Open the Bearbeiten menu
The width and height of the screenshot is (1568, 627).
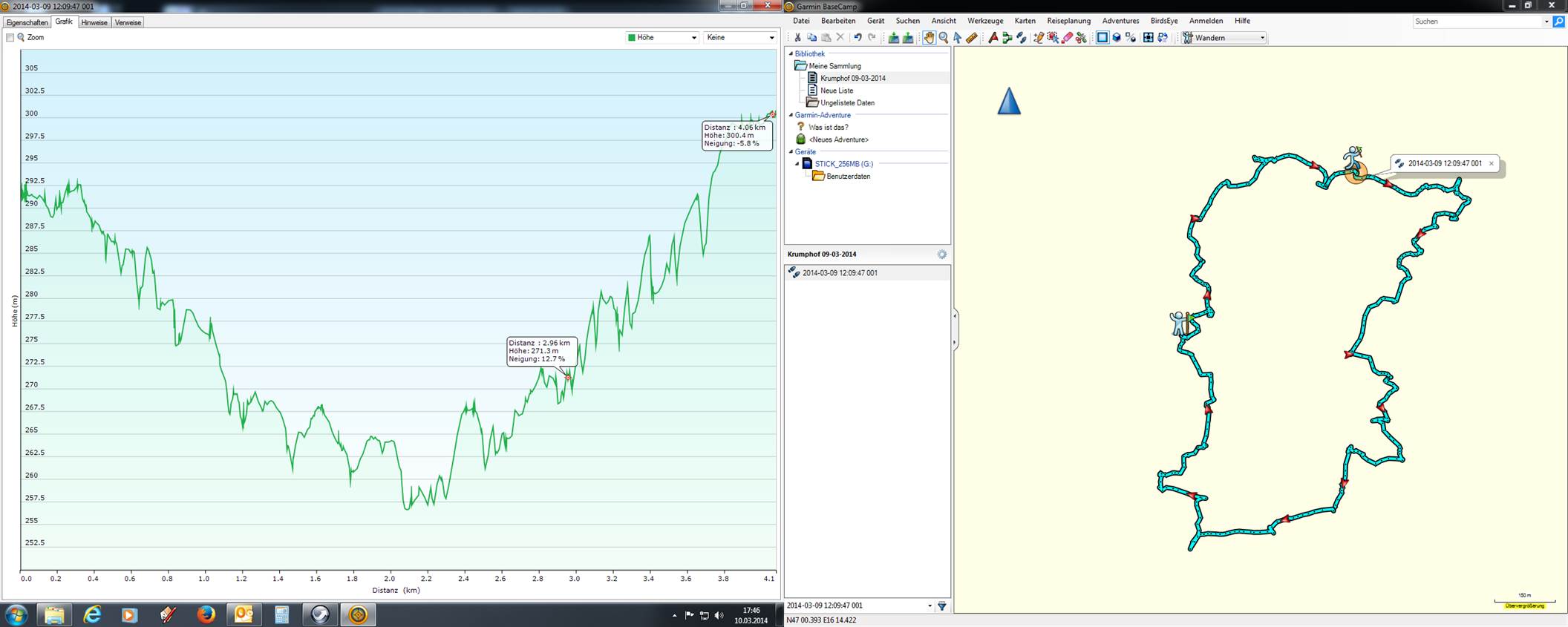838,21
